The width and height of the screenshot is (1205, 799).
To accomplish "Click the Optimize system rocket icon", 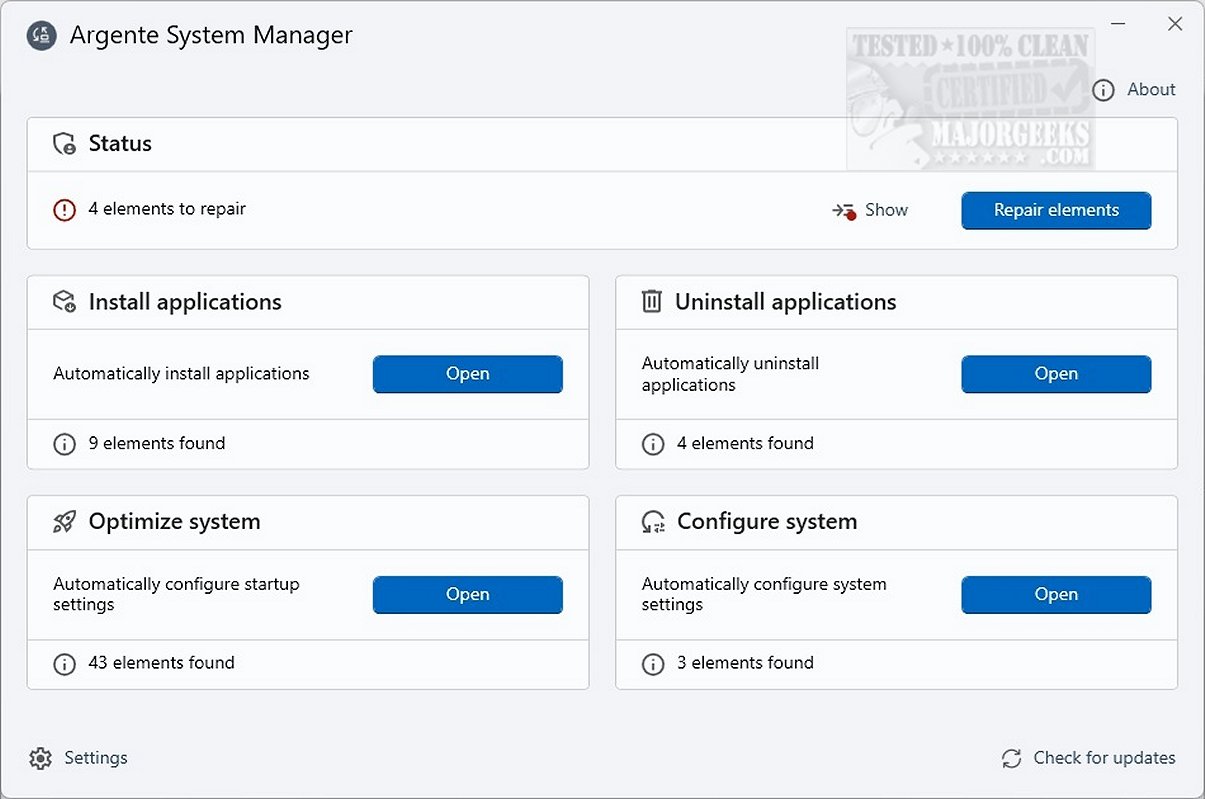I will 64,522.
